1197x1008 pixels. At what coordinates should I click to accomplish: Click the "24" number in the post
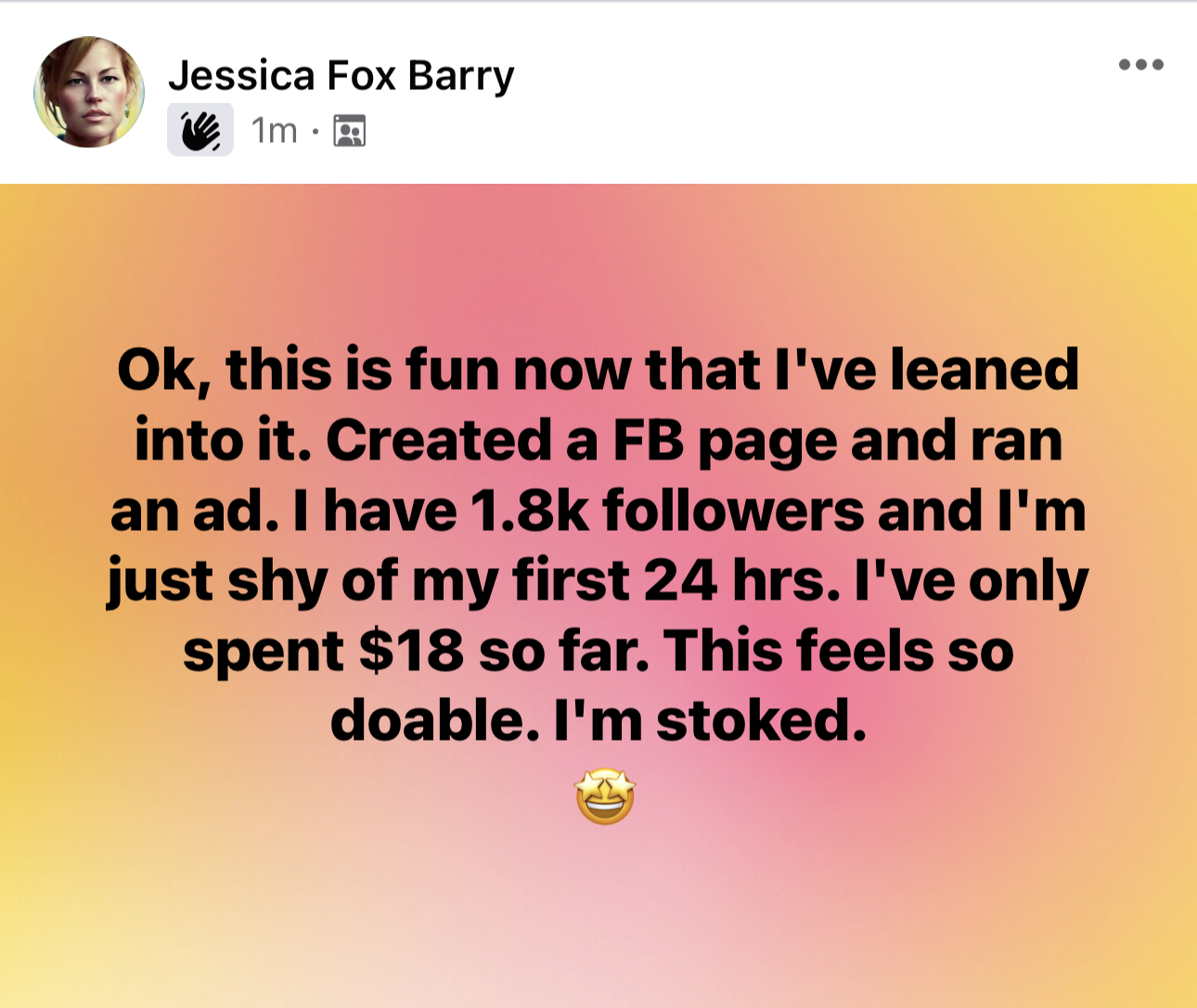coord(680,581)
